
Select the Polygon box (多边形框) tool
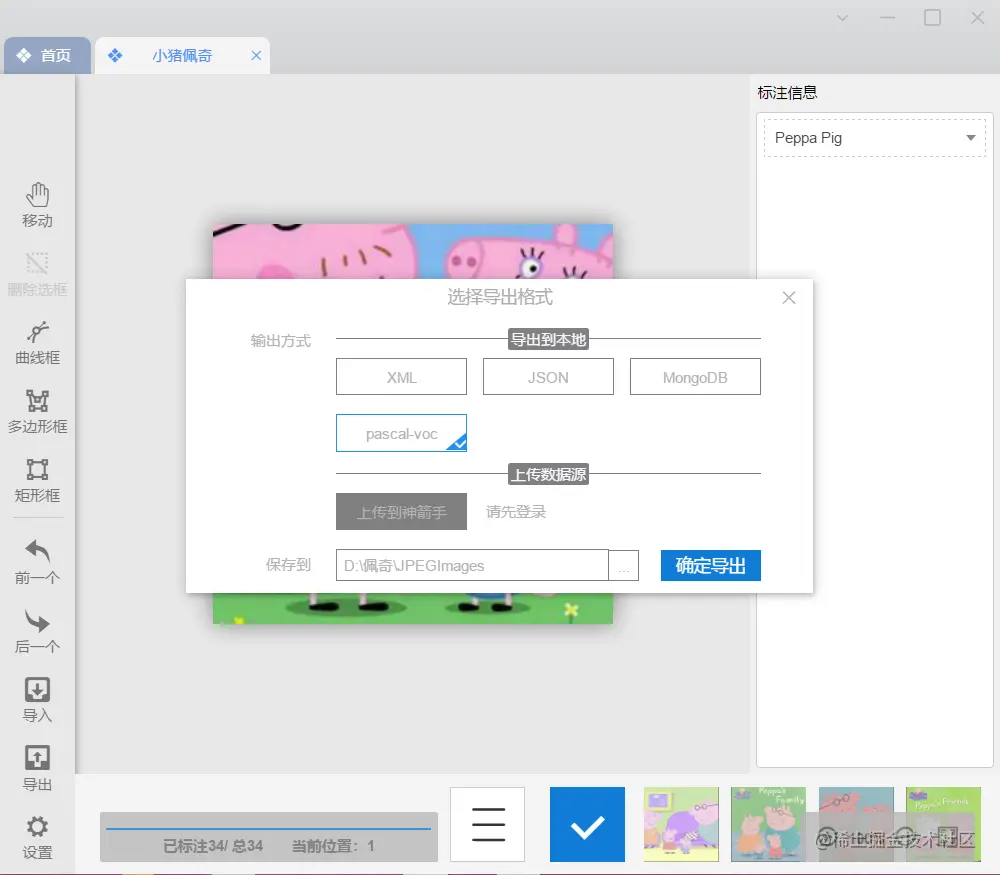coord(37,411)
